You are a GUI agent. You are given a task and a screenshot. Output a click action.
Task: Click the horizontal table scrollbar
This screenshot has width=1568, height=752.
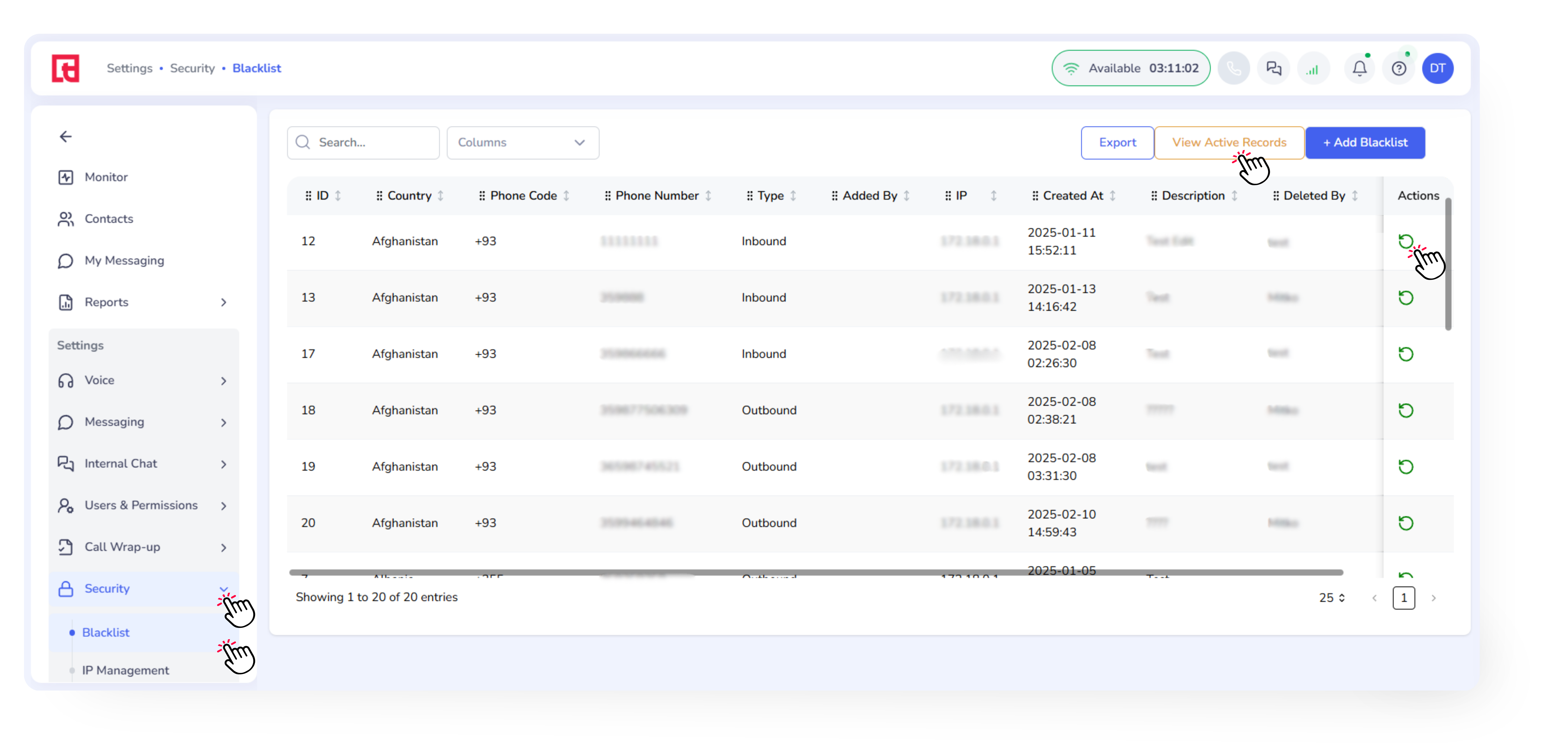point(816,572)
